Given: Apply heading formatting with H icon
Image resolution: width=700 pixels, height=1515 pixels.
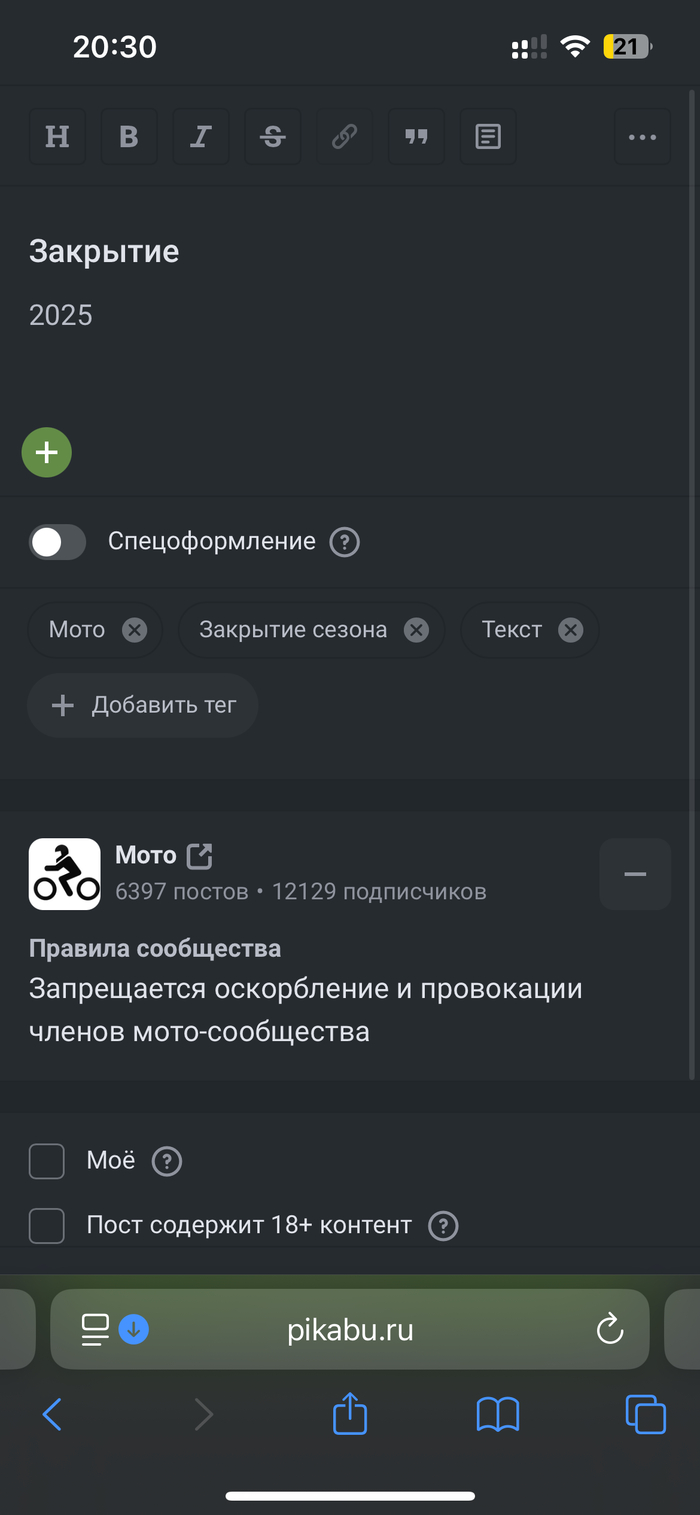Looking at the screenshot, I should tap(57, 137).
